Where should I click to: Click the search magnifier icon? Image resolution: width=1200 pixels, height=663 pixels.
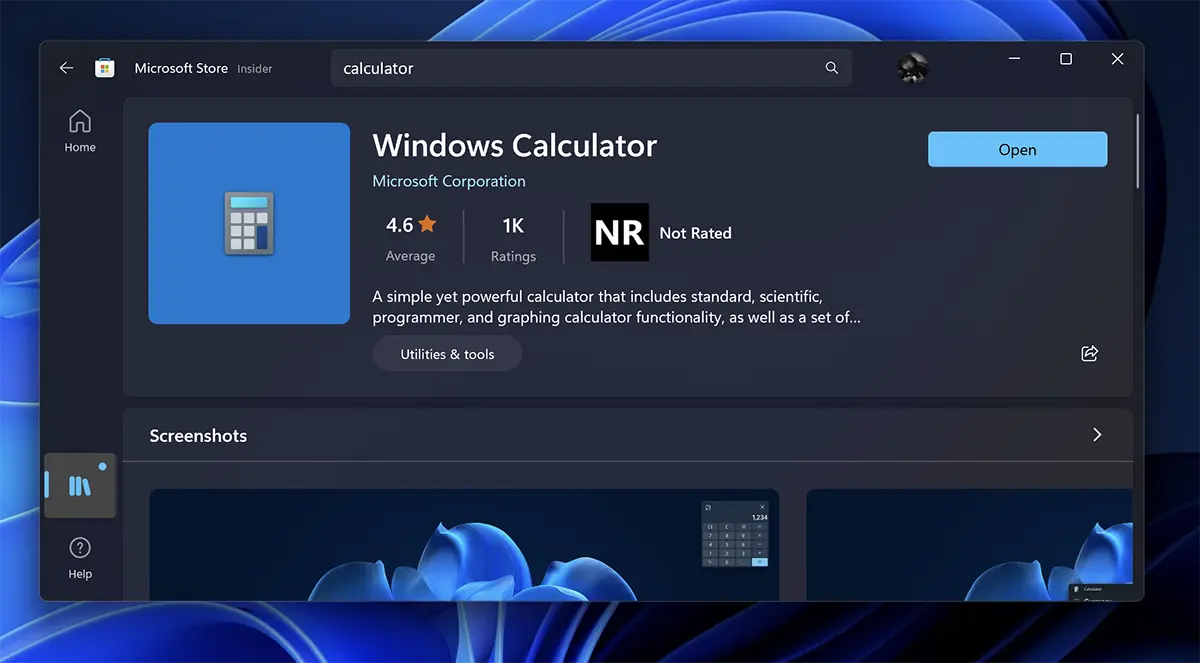832,68
